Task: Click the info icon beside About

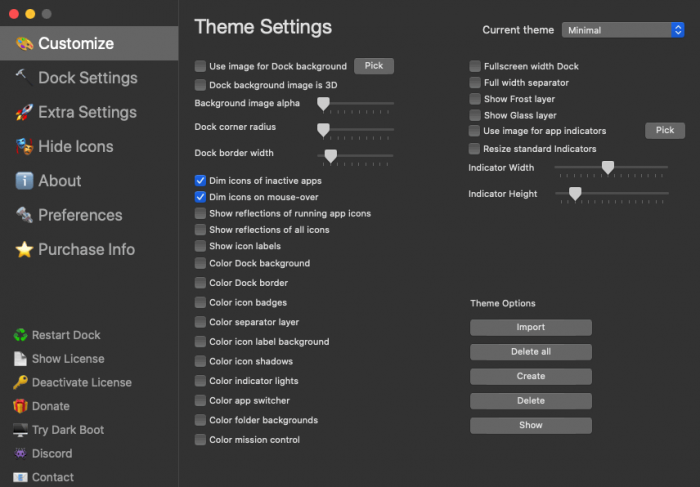Action: coord(24,181)
